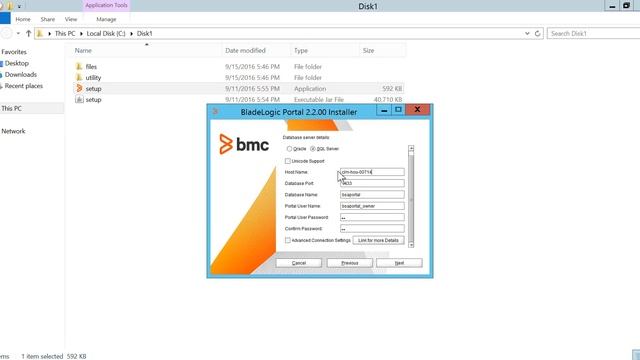Image resolution: width=640 pixels, height=360 pixels.
Task: Cancel the BladeLogic Portal installer
Action: point(299,263)
